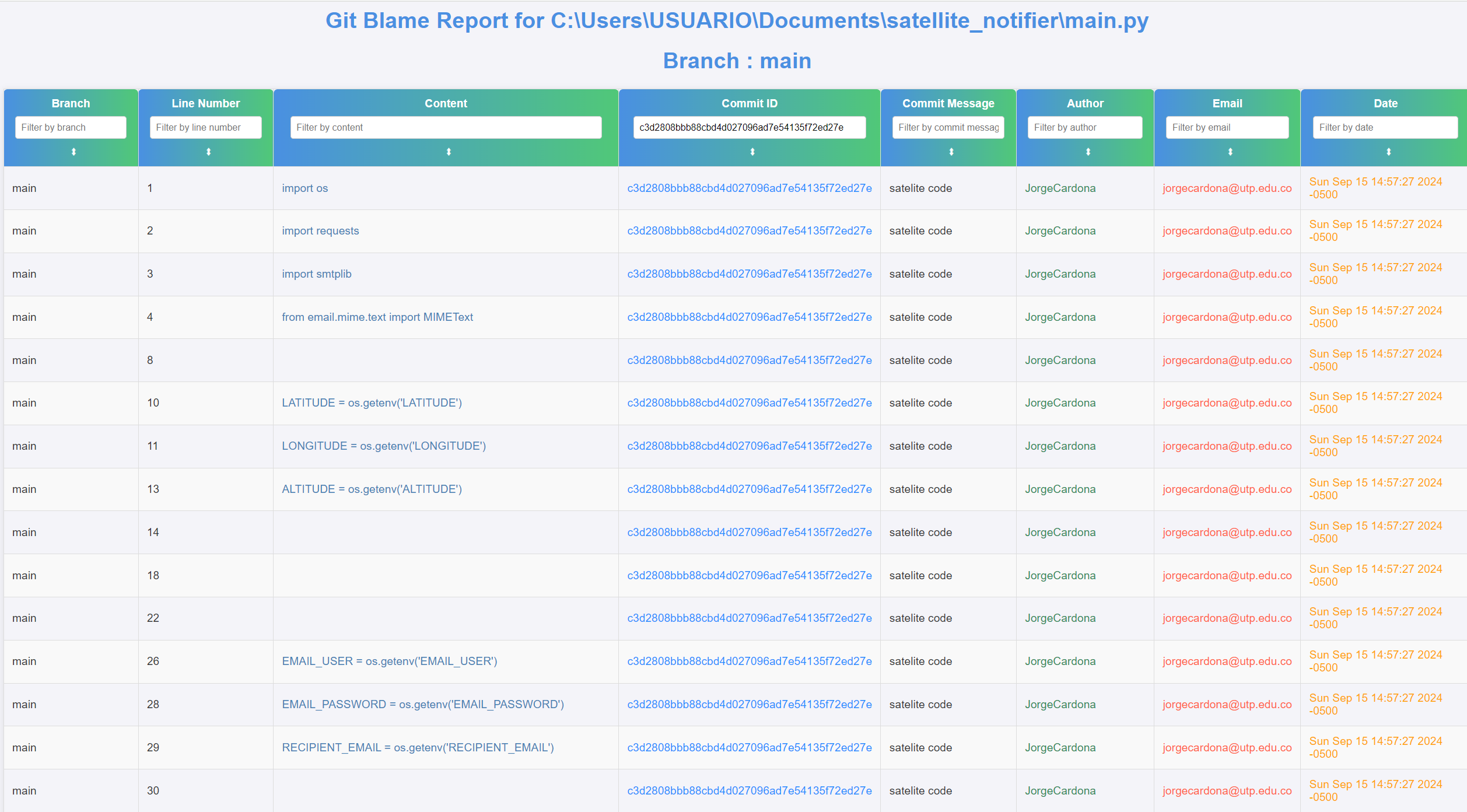Click the 'Filter by email' text box
The width and height of the screenshot is (1467, 812).
(1227, 127)
